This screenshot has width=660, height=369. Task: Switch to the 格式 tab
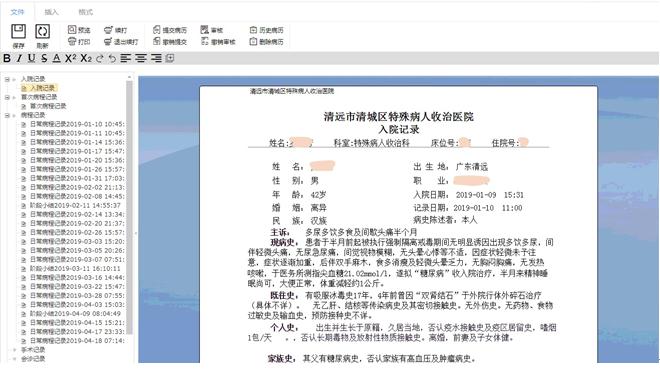click(85, 12)
